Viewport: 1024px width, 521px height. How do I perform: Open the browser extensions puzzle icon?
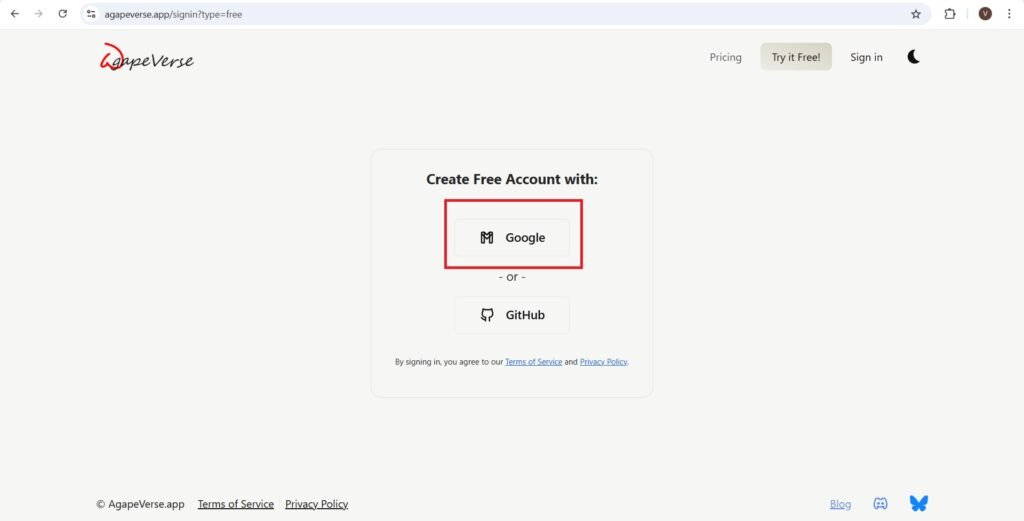coord(950,14)
